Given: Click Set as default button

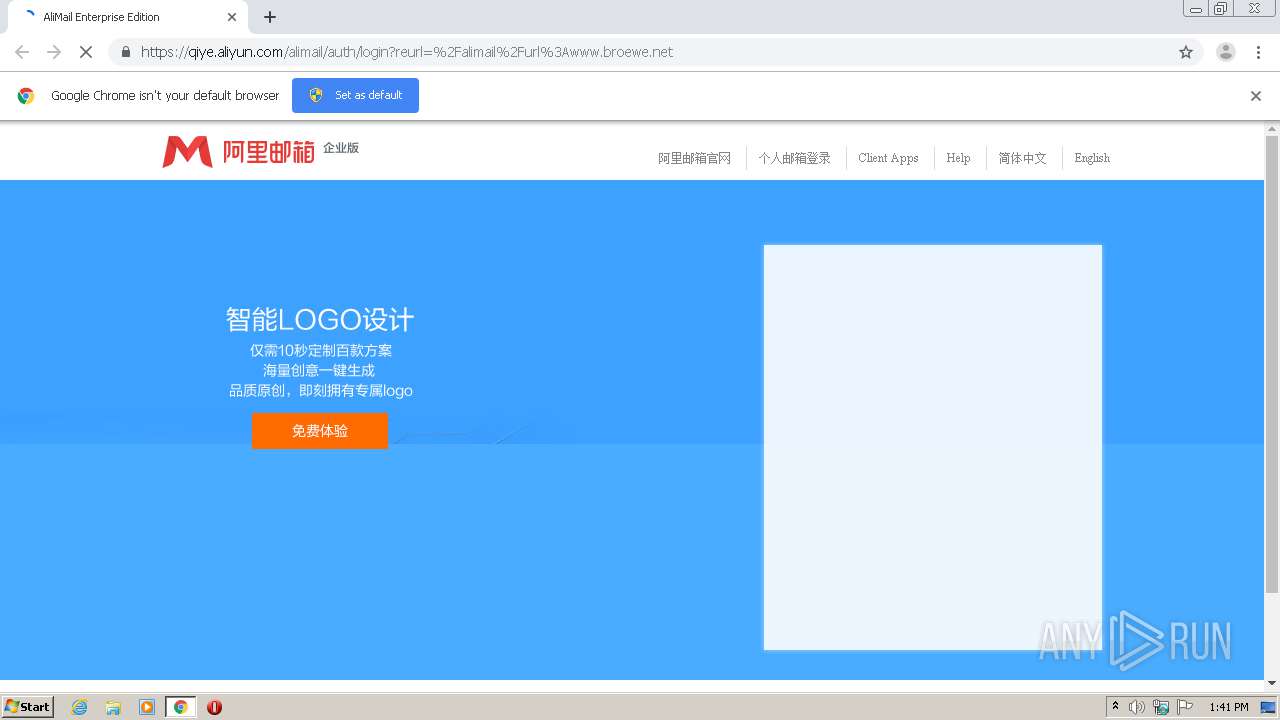Looking at the screenshot, I should (x=355, y=95).
